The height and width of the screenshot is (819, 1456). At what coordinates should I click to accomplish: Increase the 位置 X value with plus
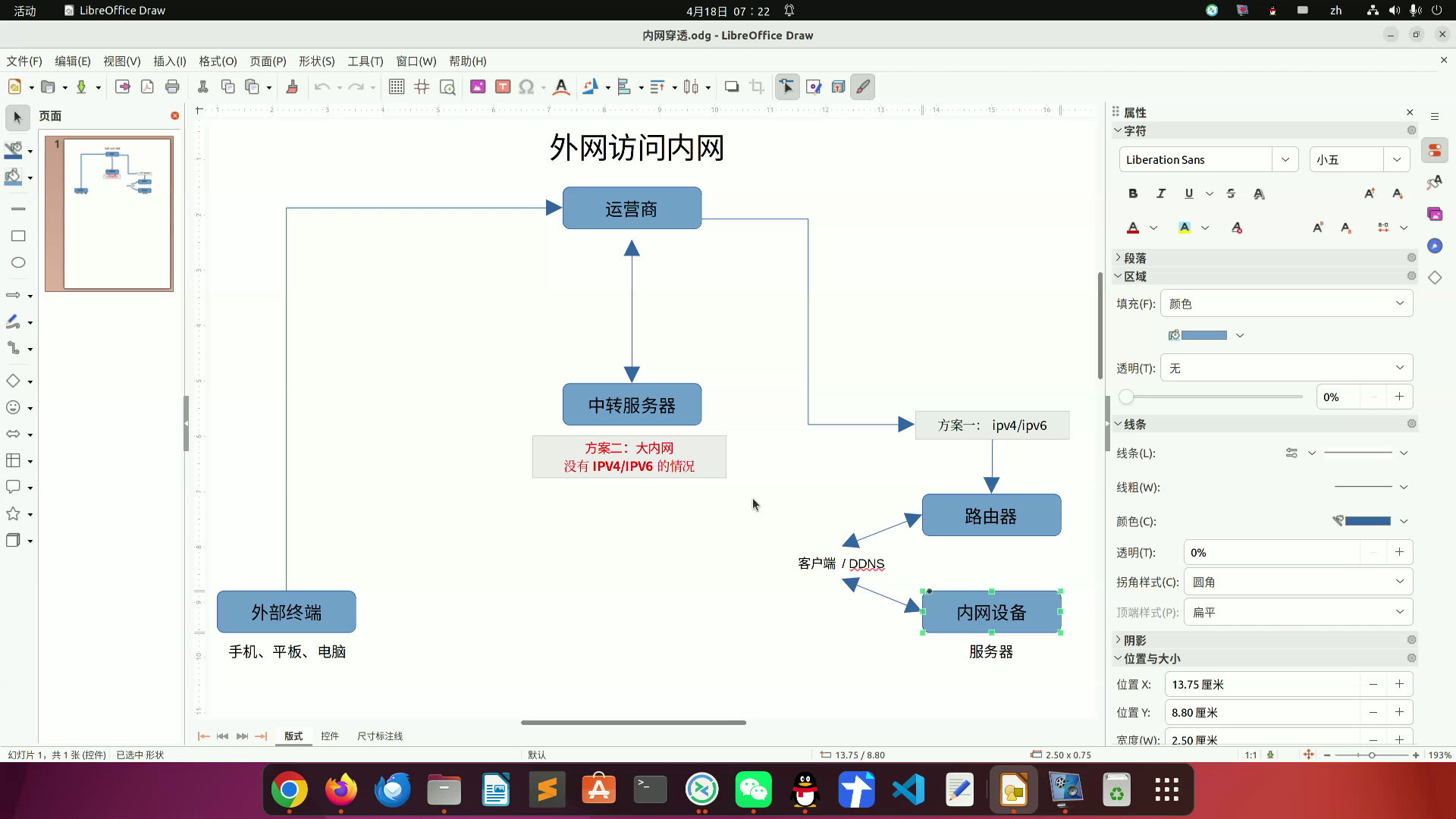pos(1399,685)
